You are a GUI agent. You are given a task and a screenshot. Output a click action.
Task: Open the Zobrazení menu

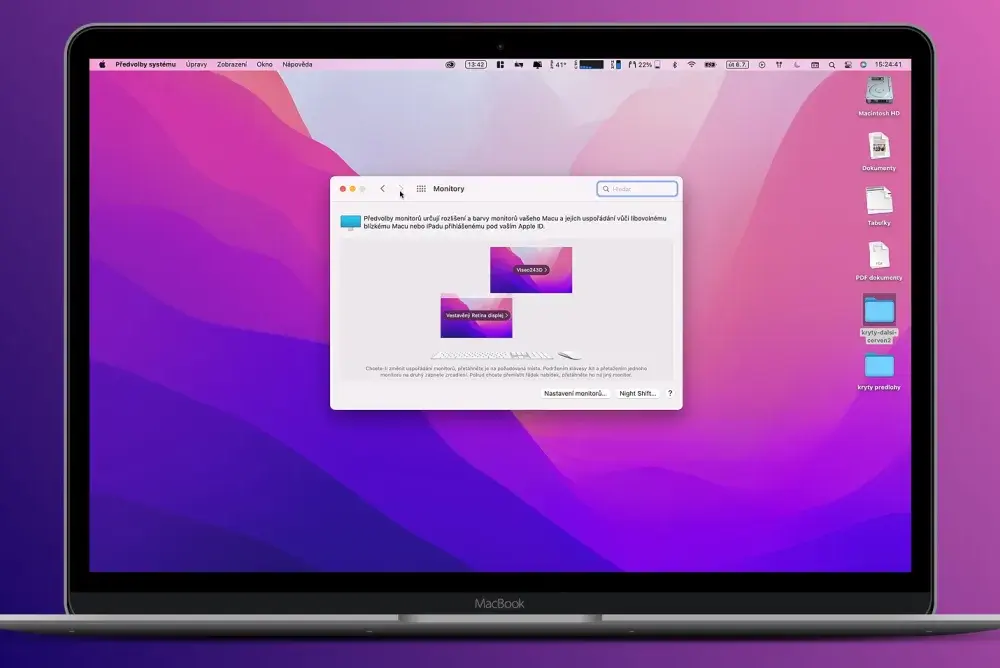tap(232, 64)
